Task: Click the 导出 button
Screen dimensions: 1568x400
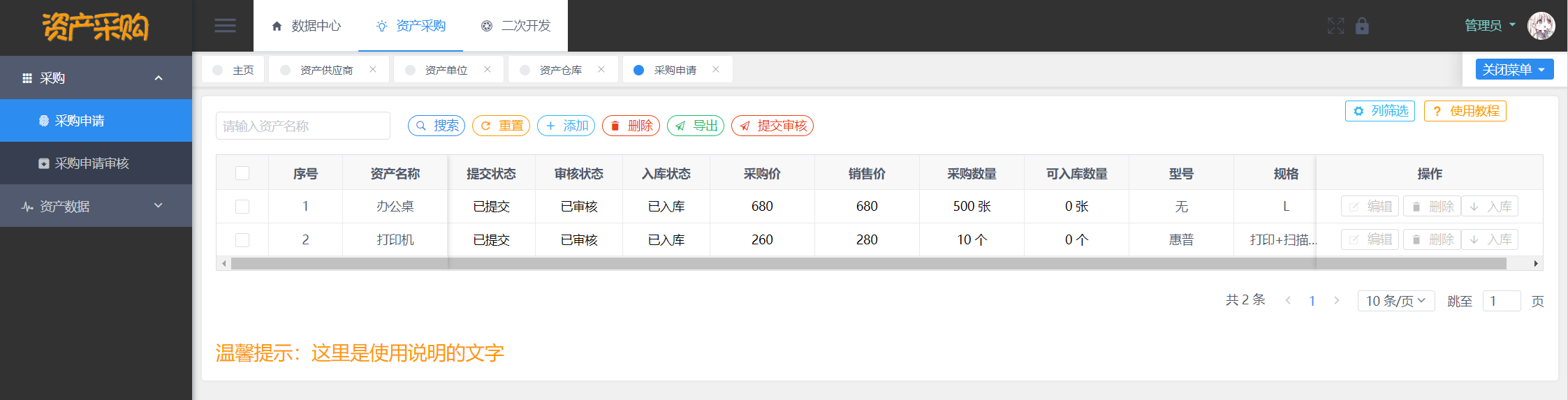Action: pyautogui.click(x=696, y=126)
